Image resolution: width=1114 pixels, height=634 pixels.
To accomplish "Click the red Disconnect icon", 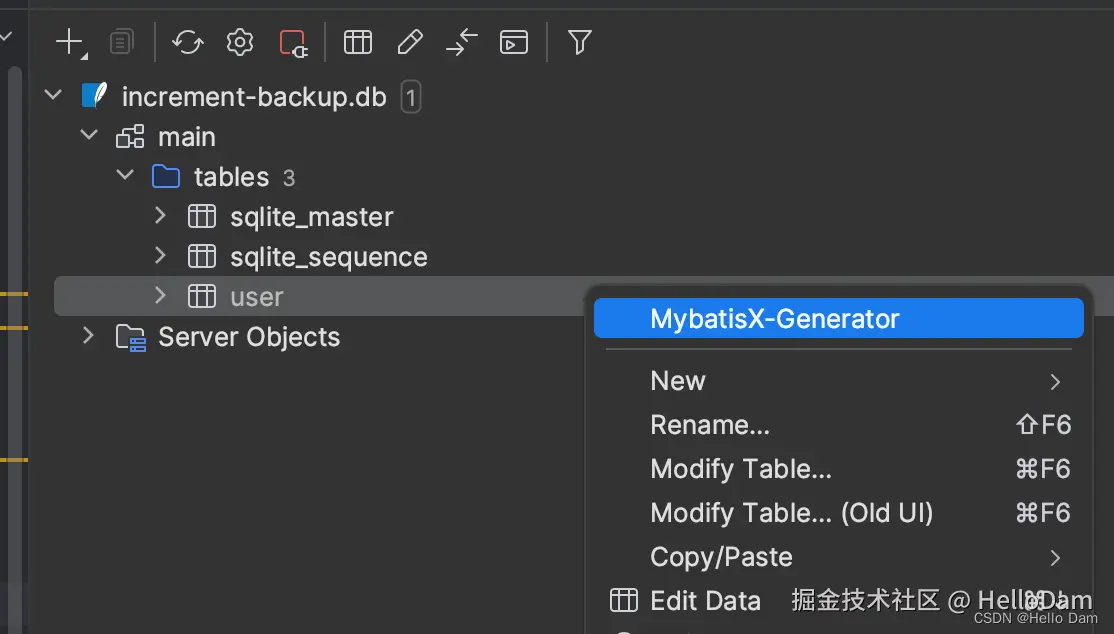I will point(293,42).
